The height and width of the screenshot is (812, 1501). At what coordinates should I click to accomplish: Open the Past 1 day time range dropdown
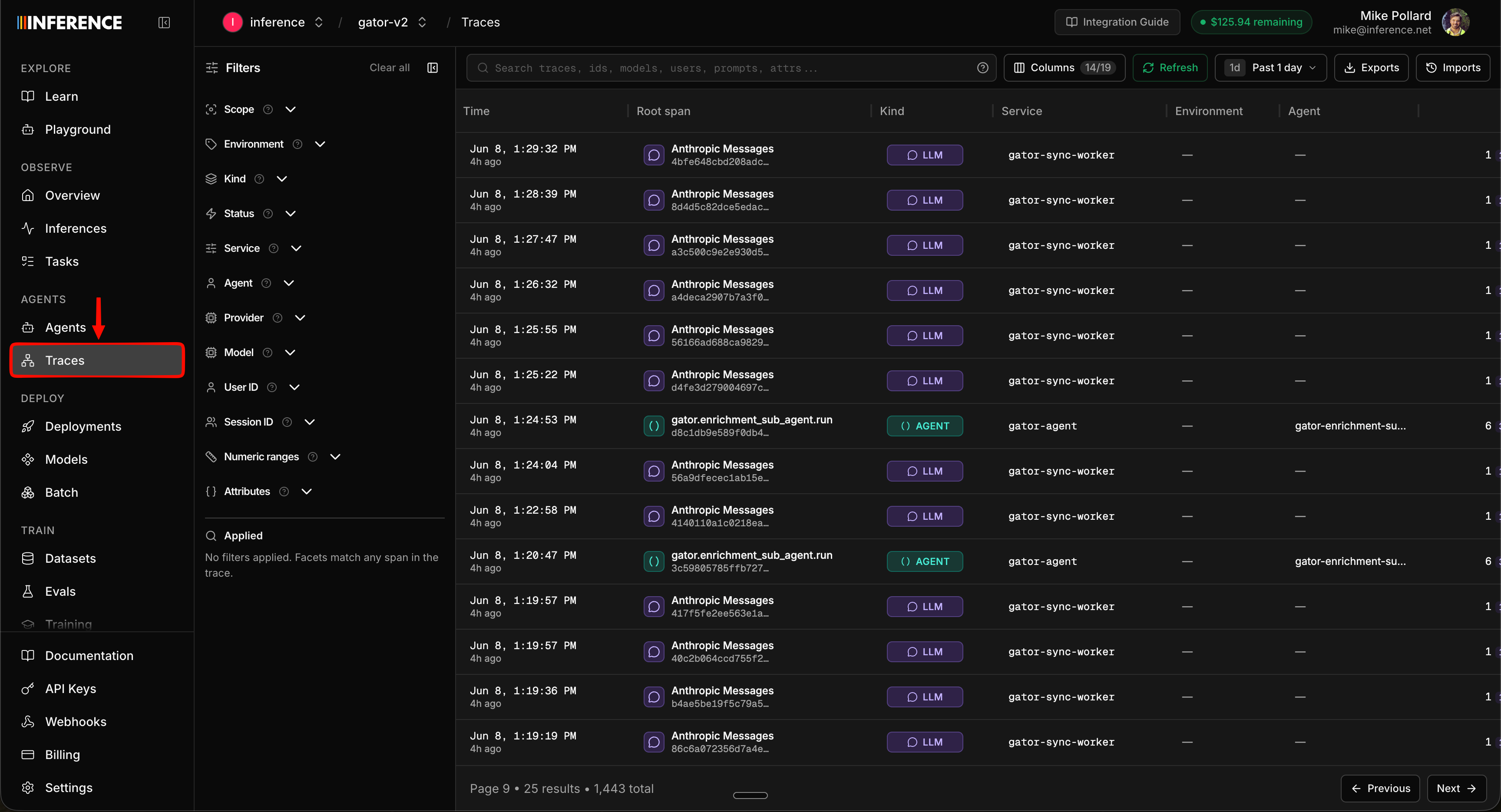pos(1270,68)
